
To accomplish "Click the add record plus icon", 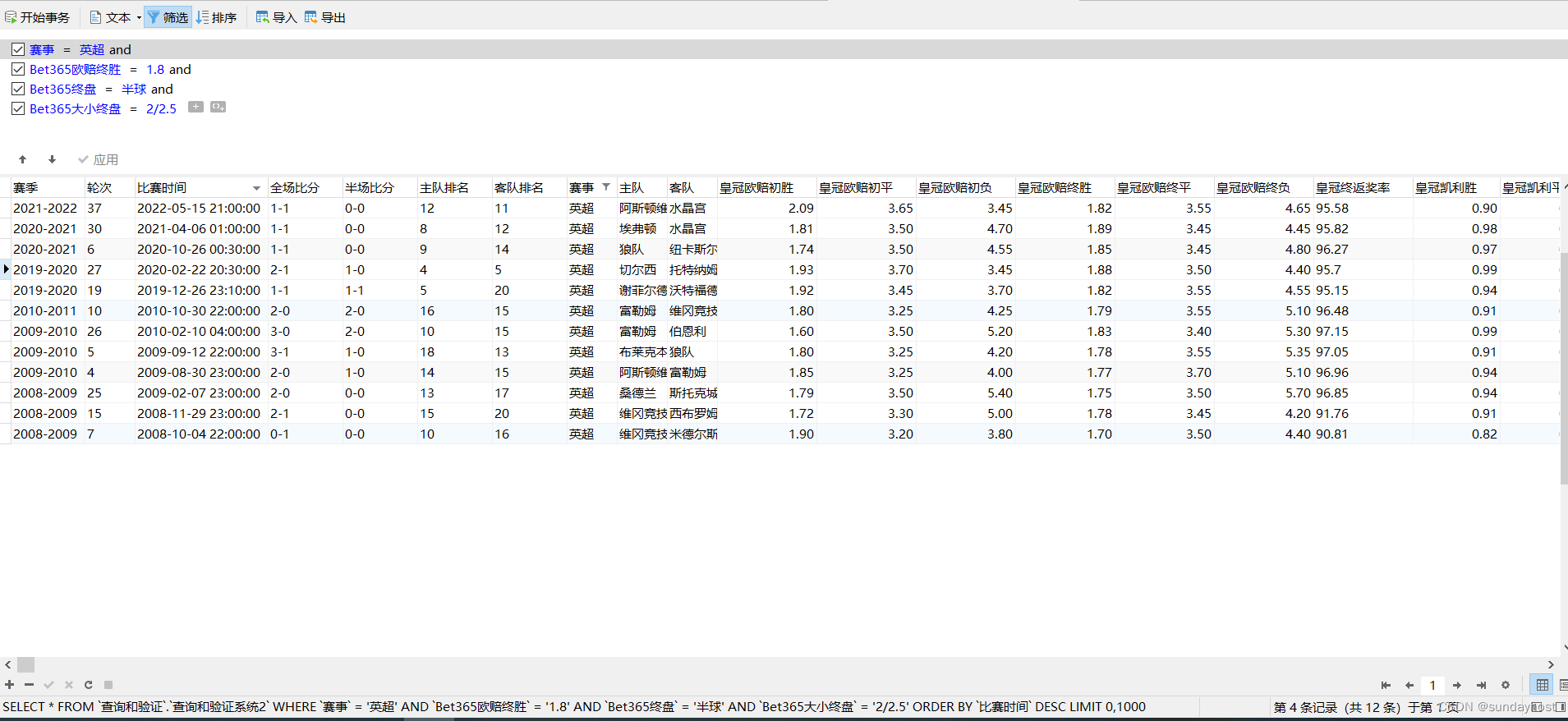I will click(x=9, y=684).
